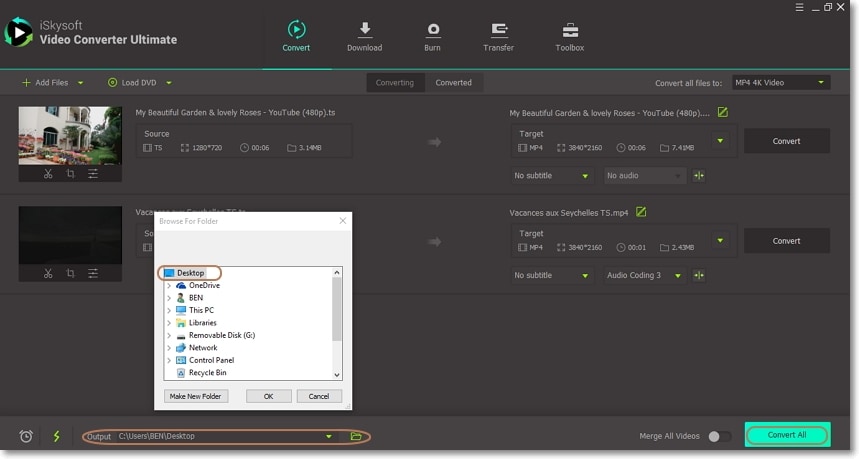
Task: Toggle the Merge All Videos switch
Action: [x=719, y=437]
